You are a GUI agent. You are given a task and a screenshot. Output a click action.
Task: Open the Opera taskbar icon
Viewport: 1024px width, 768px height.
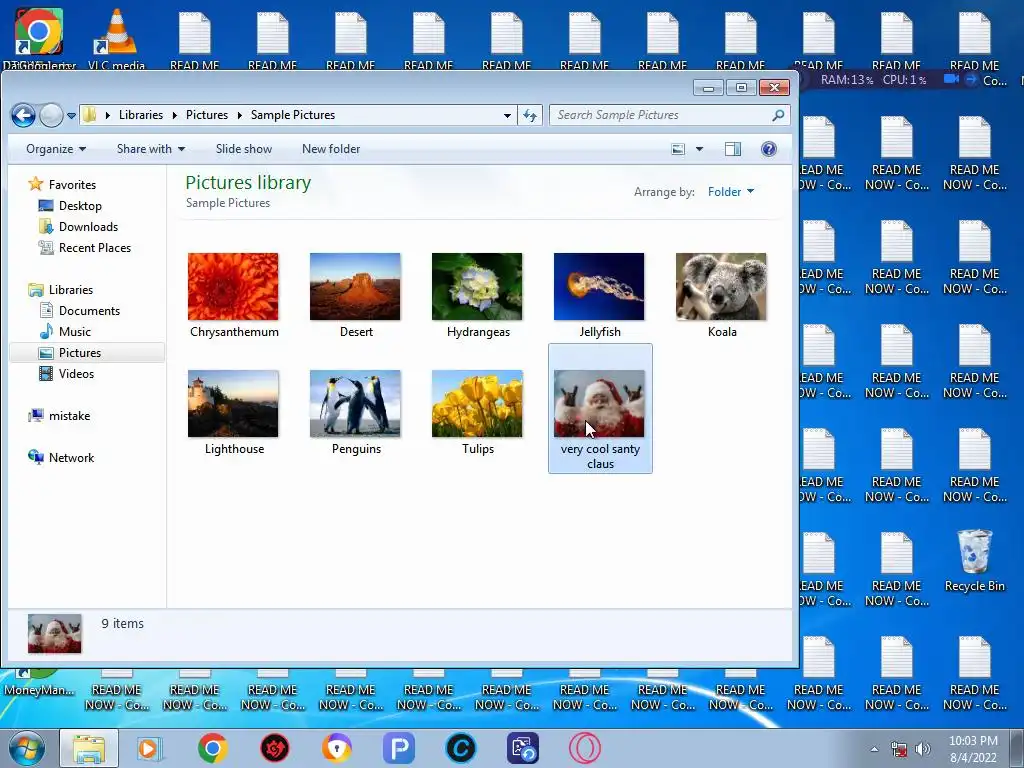[585, 748]
